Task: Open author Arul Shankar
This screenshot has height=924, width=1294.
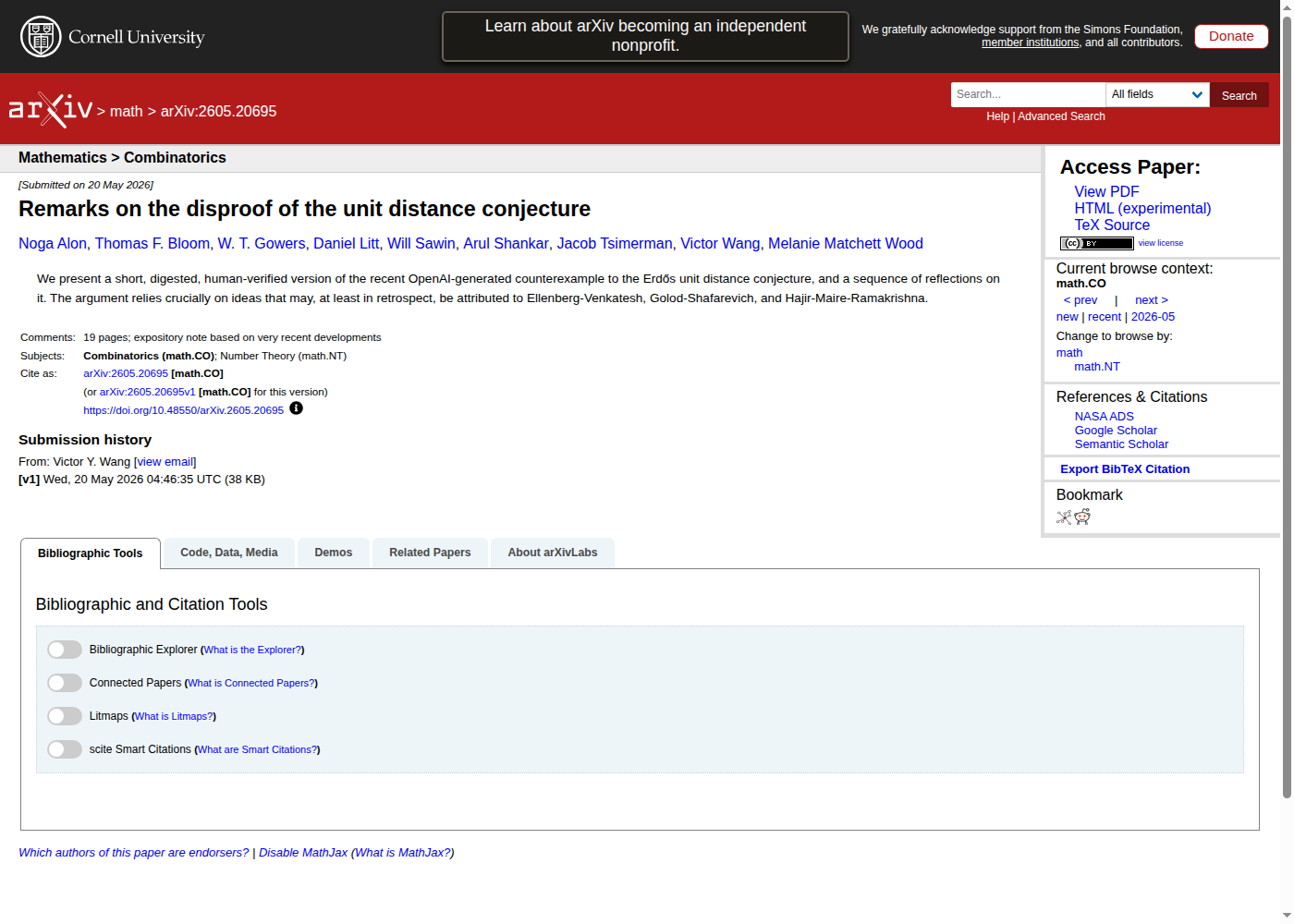Action: pyautogui.click(x=507, y=243)
